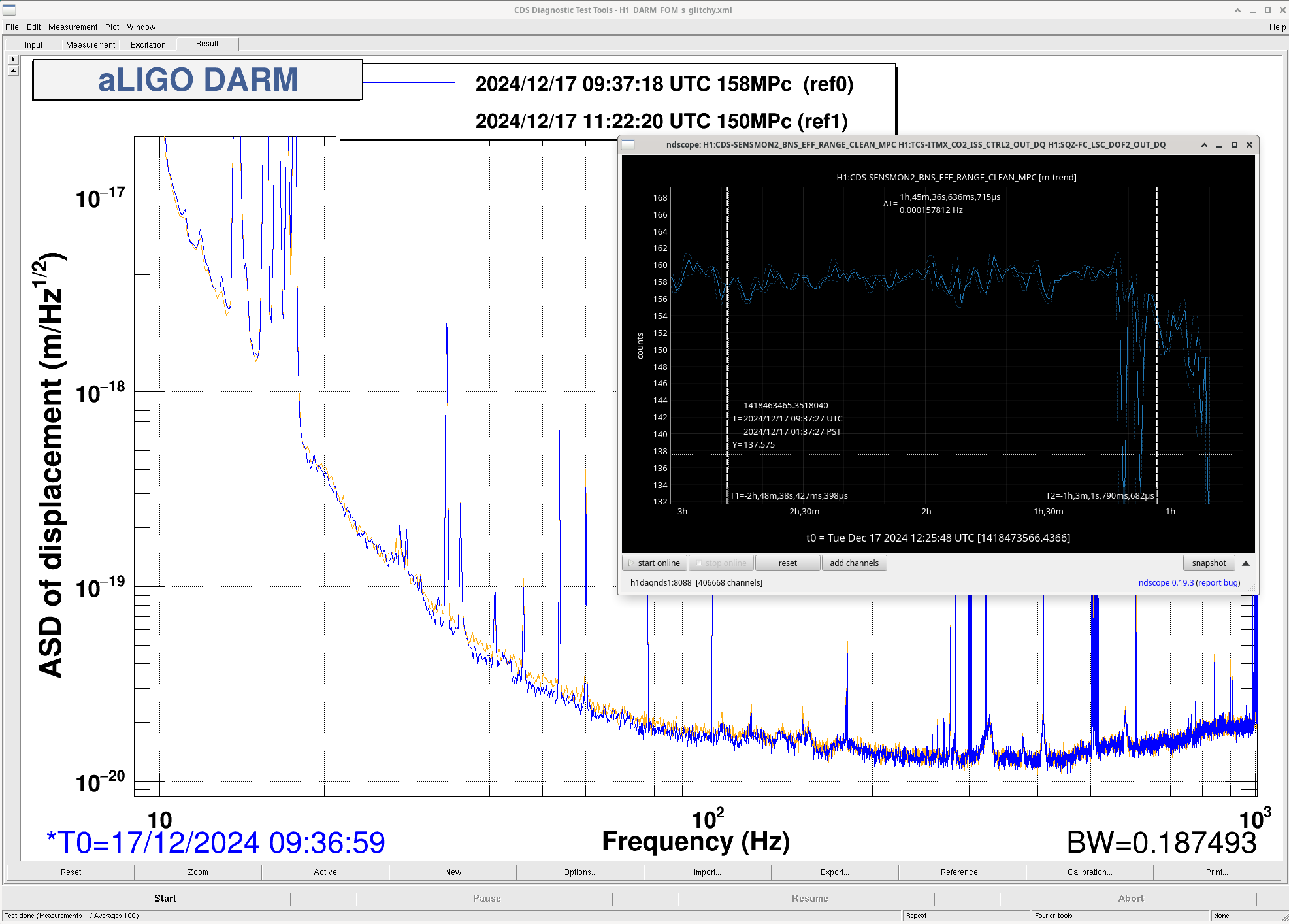Click the right-arrow pad expander icon
The height and width of the screenshot is (924, 1289).
13,59
